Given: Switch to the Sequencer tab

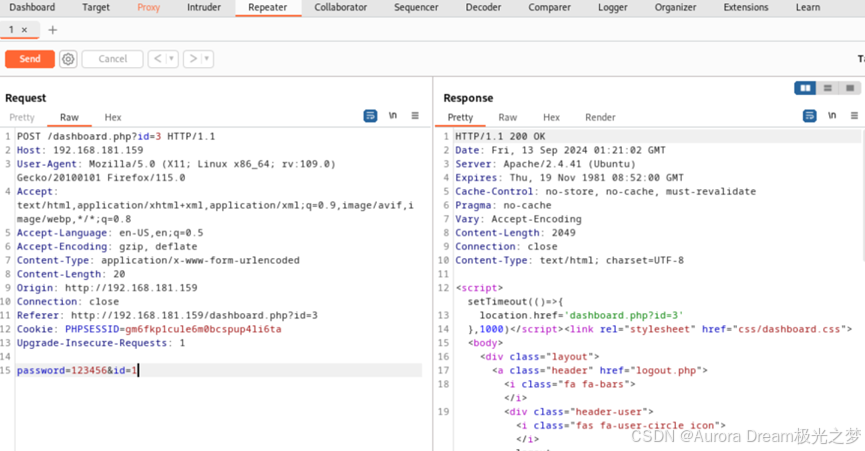Looking at the screenshot, I should (x=416, y=7).
